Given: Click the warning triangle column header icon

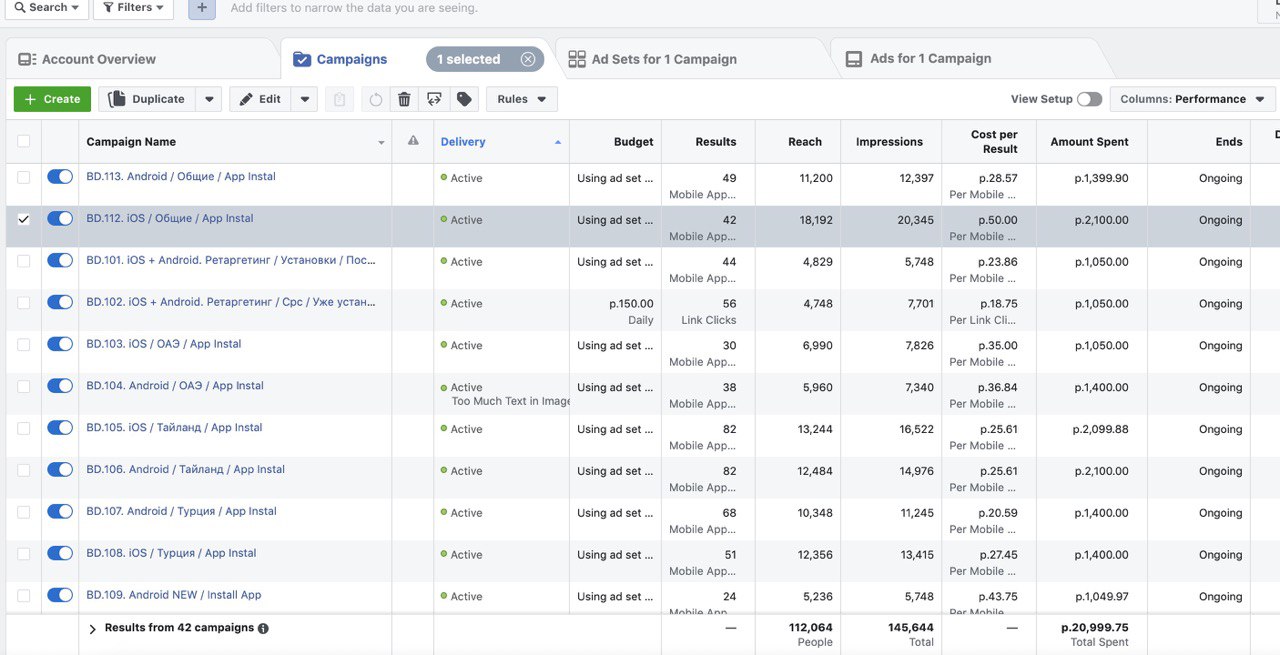Looking at the screenshot, I should click(x=413, y=141).
